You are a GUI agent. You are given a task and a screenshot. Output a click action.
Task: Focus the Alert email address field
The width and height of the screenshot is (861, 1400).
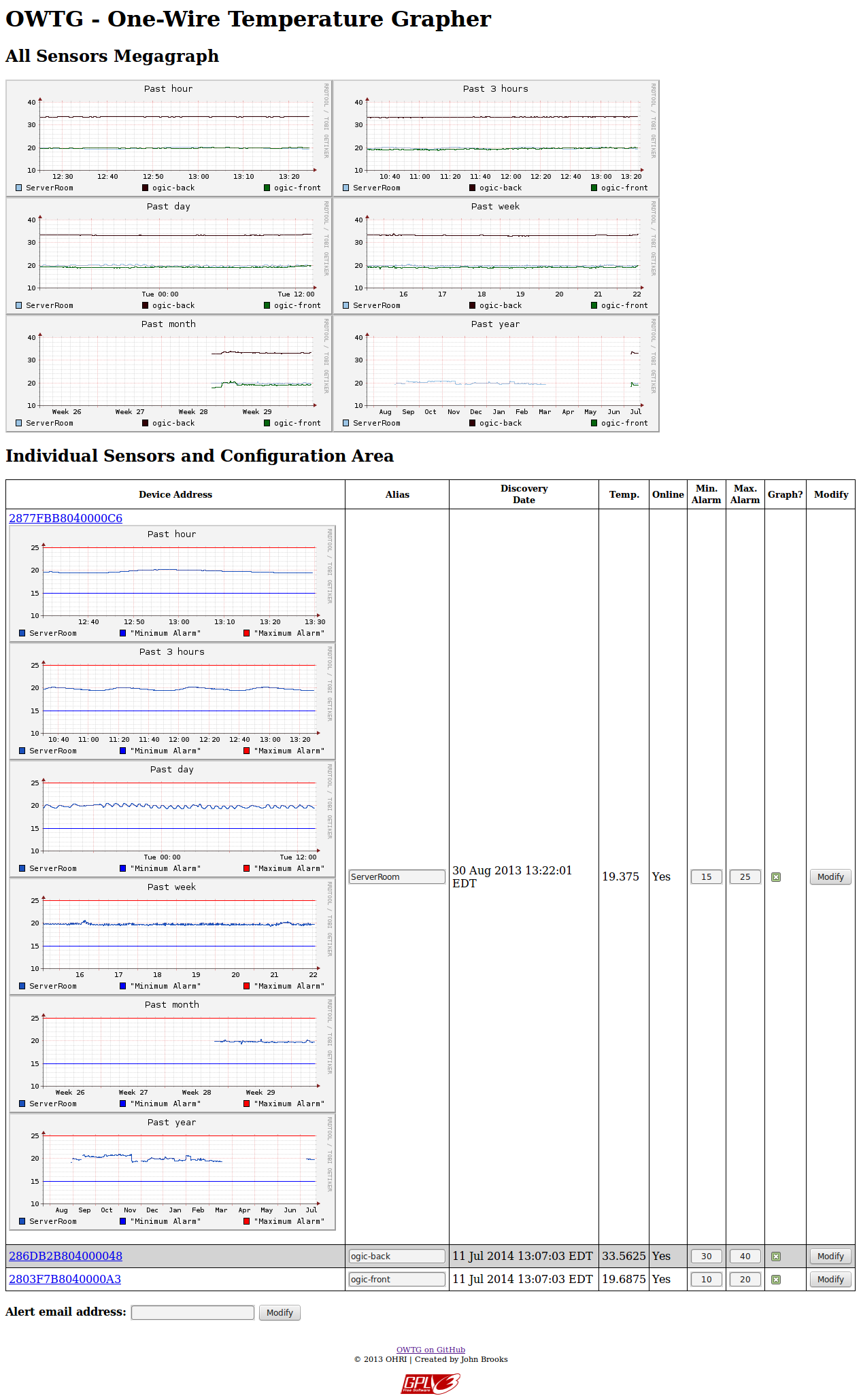[x=192, y=1313]
